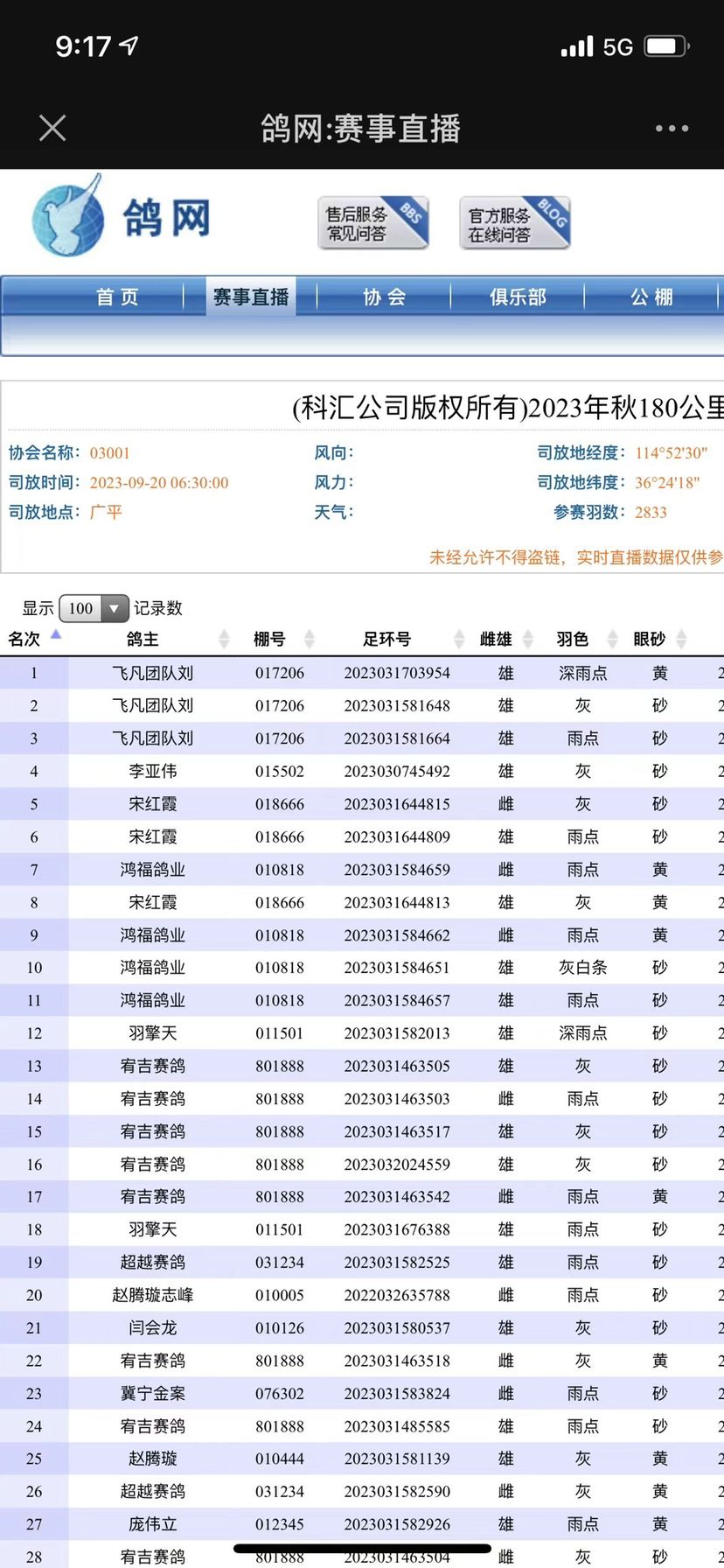Switch to the 俱乐部 tab
The image size is (724, 1568).
pyautogui.click(x=518, y=297)
